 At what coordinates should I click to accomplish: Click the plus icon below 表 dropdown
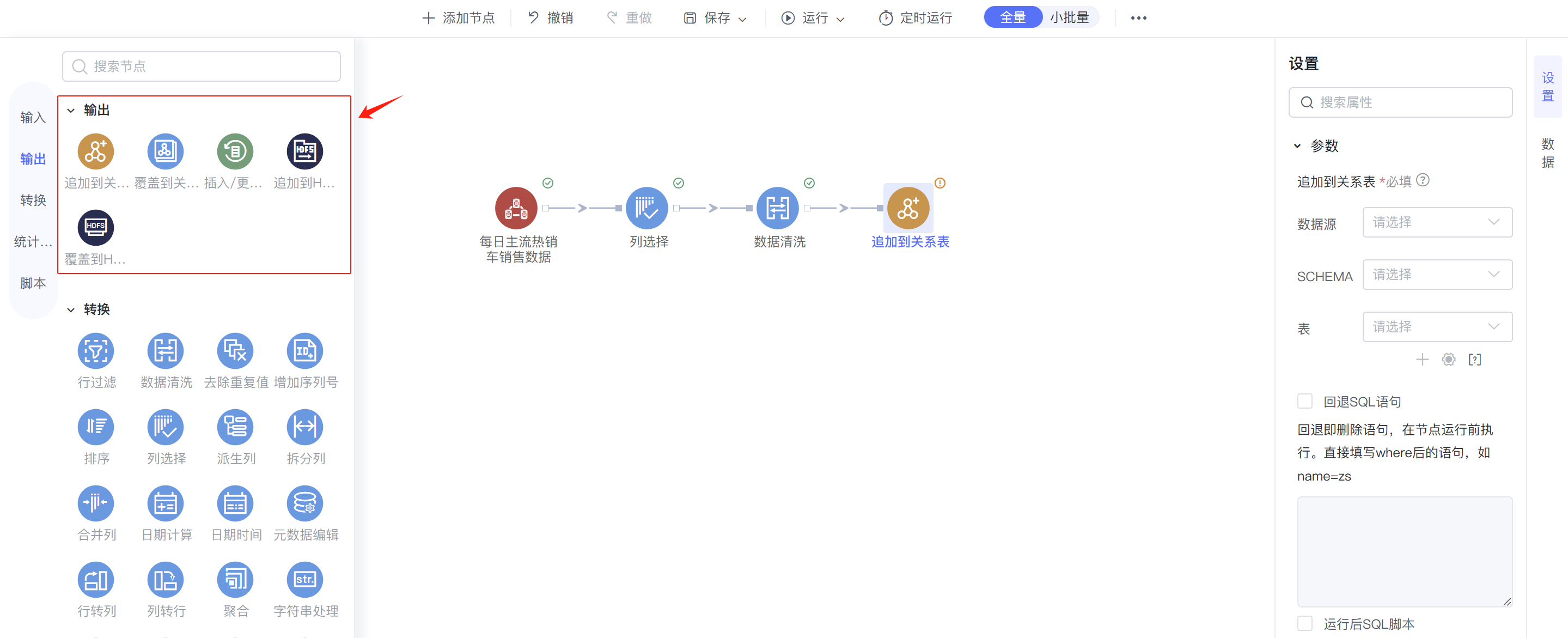tap(1422, 359)
